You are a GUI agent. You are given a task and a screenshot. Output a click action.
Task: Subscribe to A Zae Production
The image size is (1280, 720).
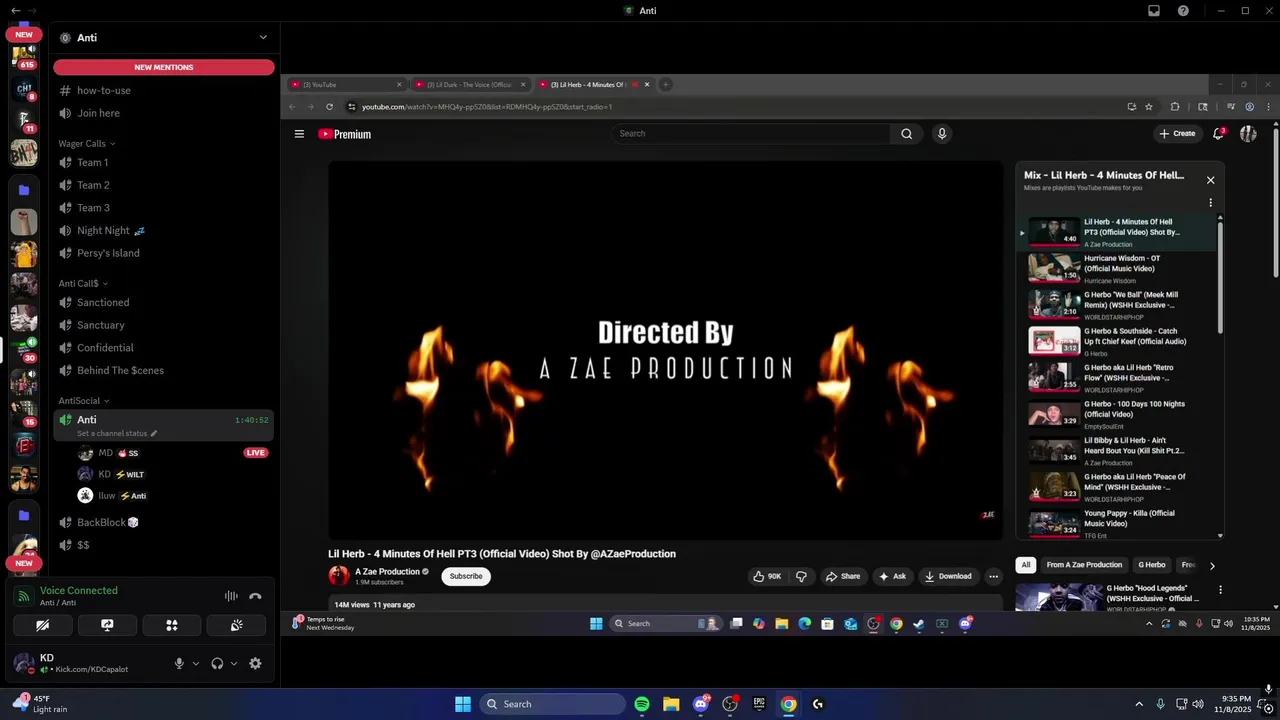point(466,576)
